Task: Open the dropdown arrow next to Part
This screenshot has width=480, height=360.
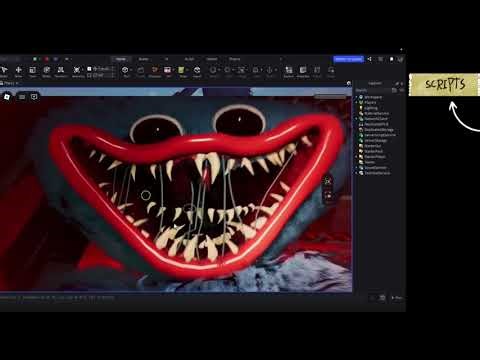Action: (132, 70)
